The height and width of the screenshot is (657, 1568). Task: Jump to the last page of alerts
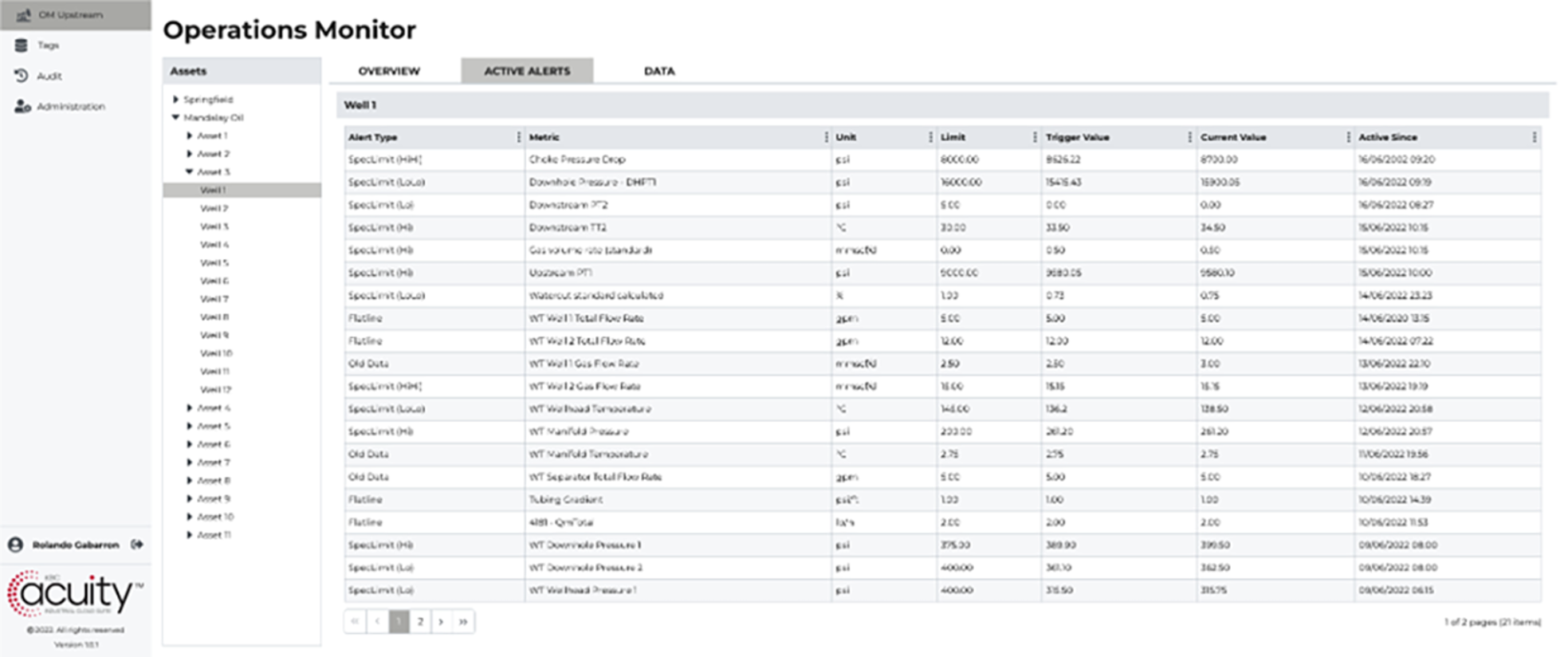click(463, 621)
